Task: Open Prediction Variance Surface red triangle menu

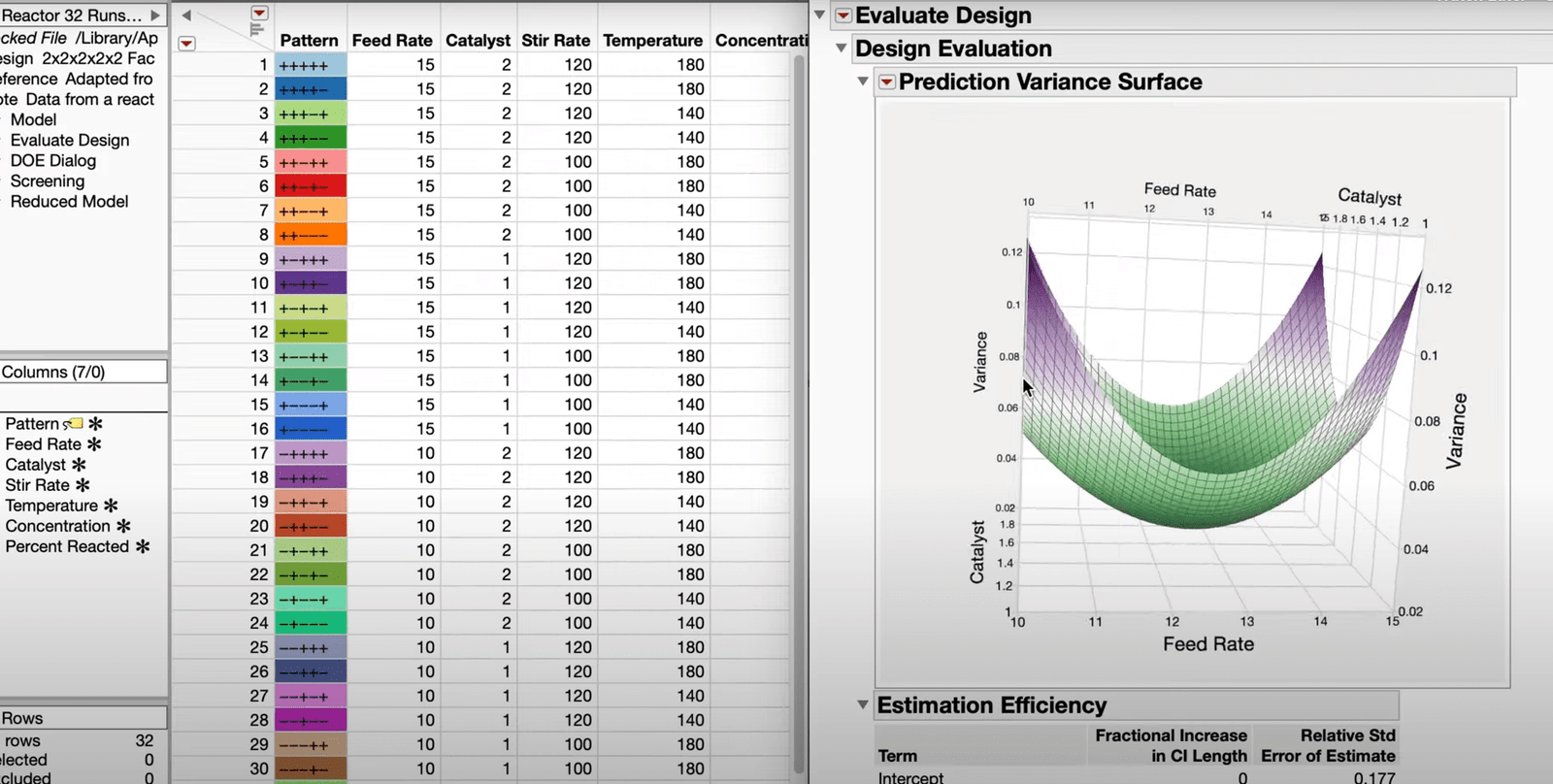Action: click(x=886, y=82)
